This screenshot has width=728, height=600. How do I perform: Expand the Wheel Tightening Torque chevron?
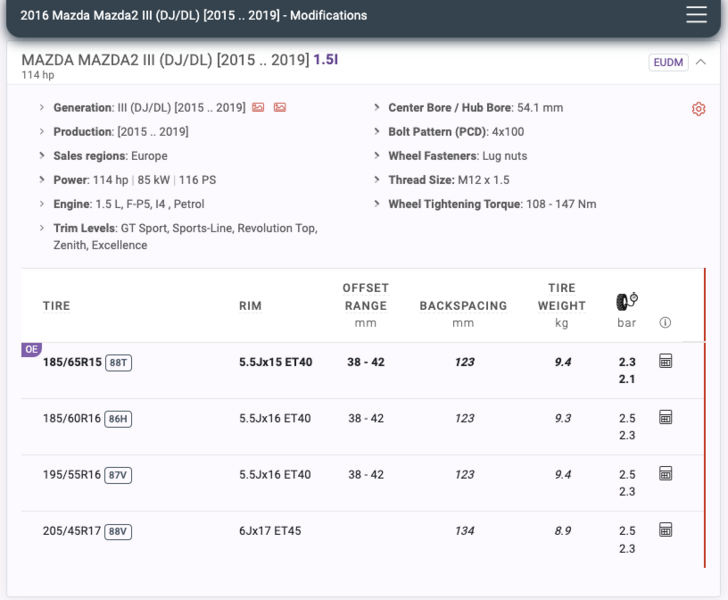coord(377,204)
